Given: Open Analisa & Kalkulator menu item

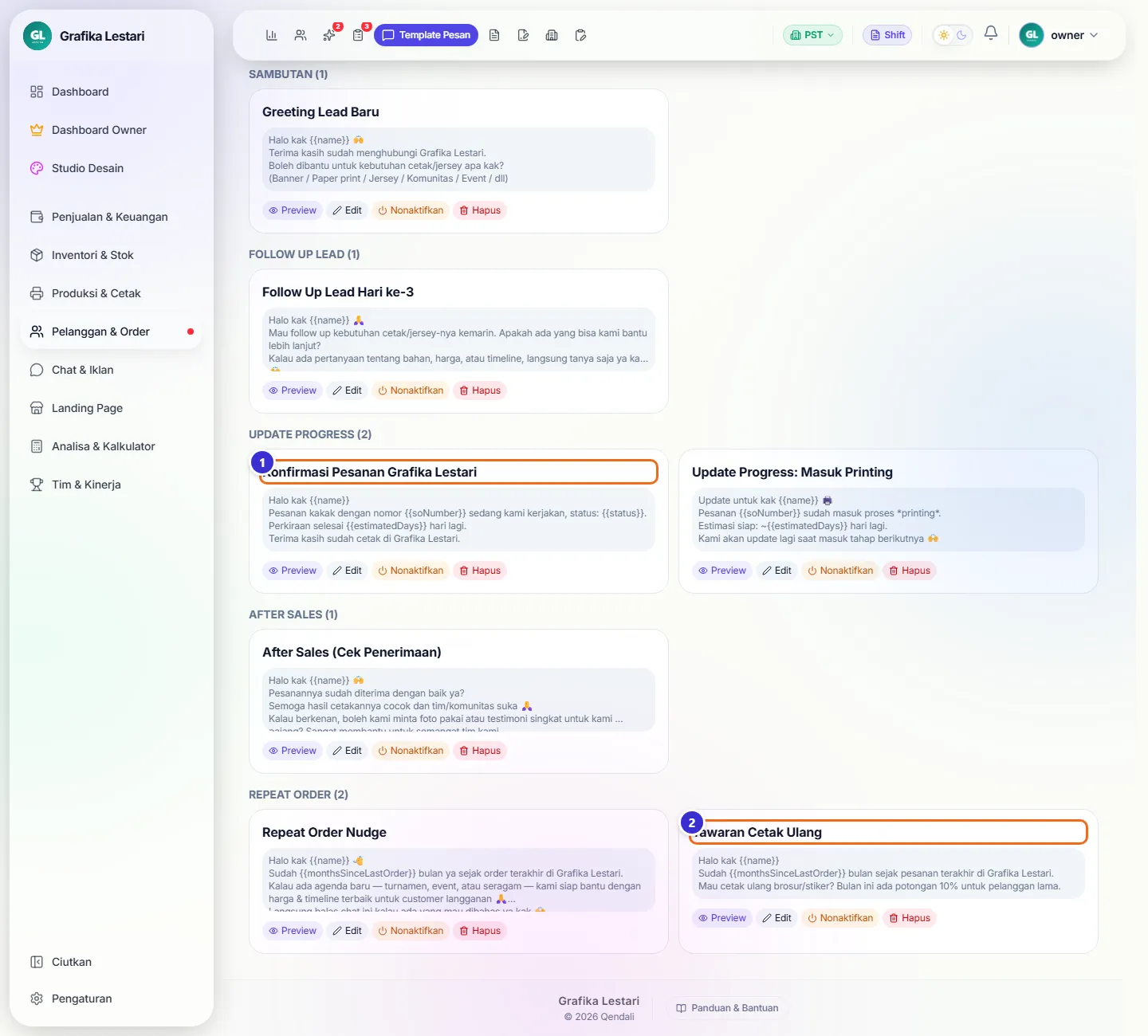Looking at the screenshot, I should point(112,446).
